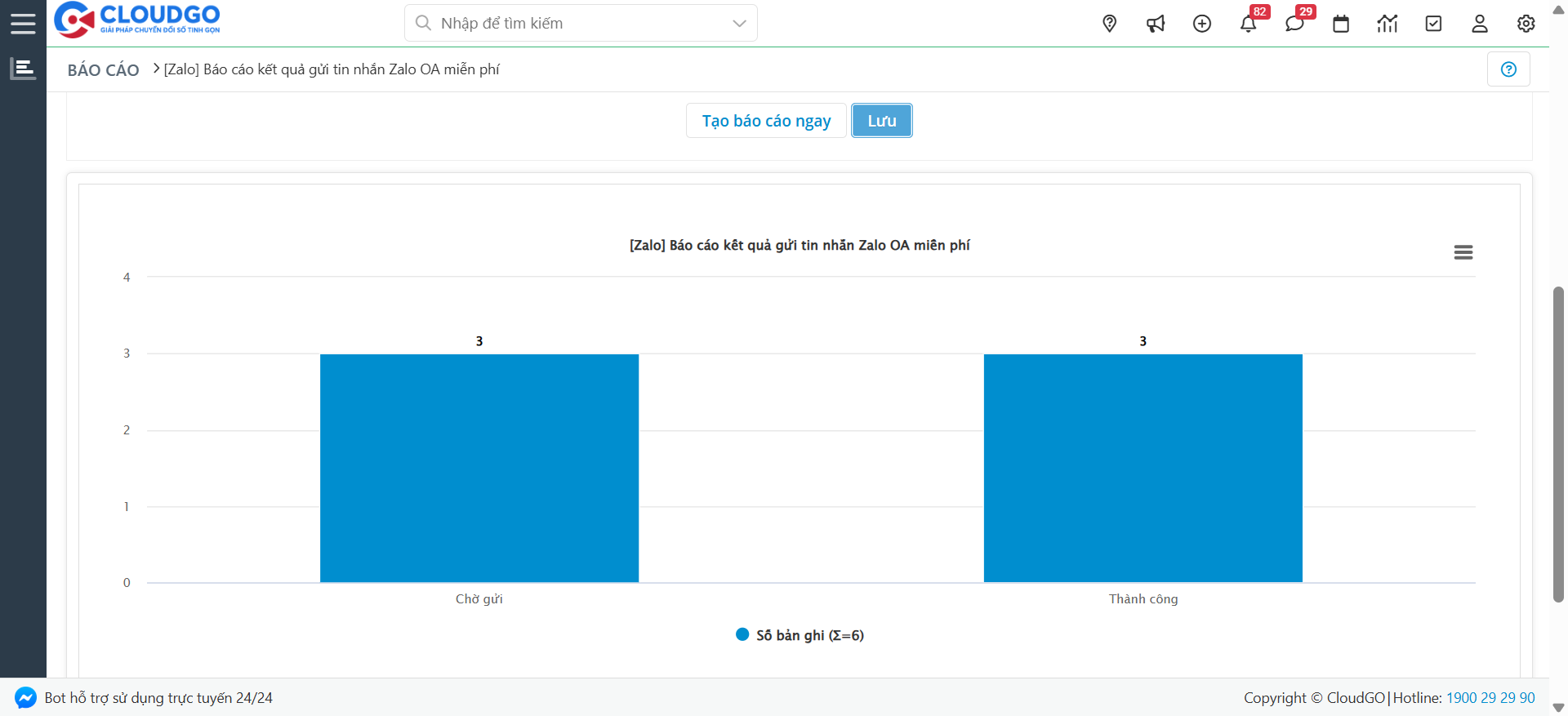Open the notifications bell

click(1248, 24)
